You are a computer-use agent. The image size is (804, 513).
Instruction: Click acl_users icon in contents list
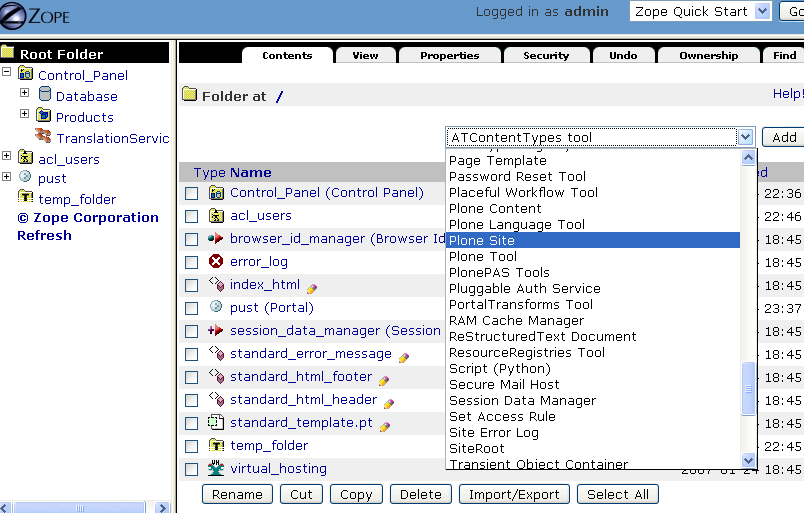216,215
